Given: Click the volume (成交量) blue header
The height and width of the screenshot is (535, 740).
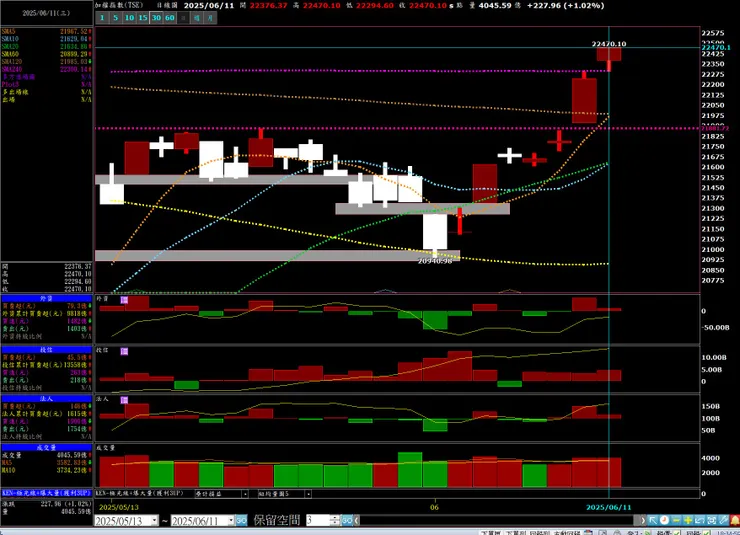Looking at the screenshot, I should tap(46, 447).
